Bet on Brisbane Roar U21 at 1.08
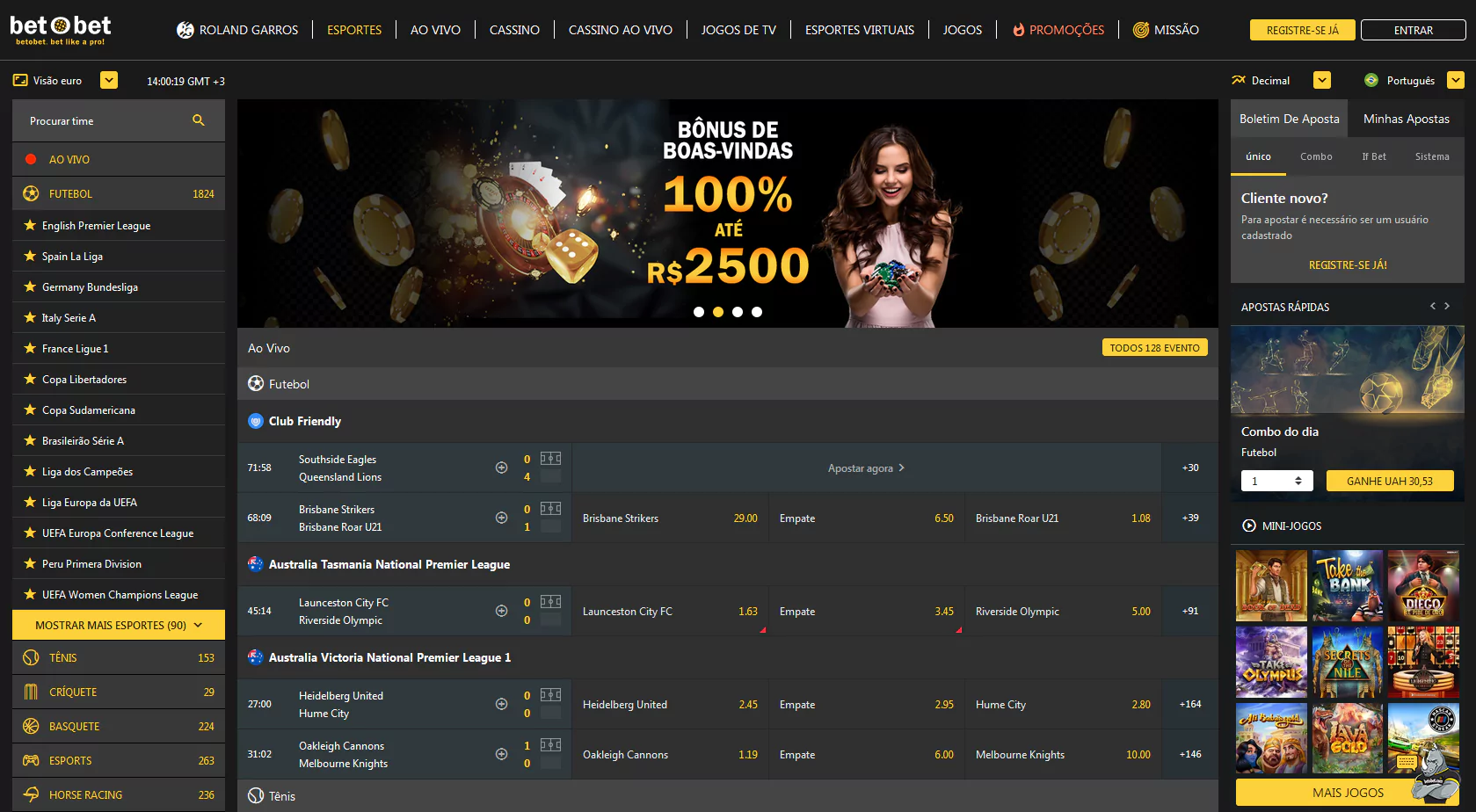1476x812 pixels. click(x=1063, y=518)
